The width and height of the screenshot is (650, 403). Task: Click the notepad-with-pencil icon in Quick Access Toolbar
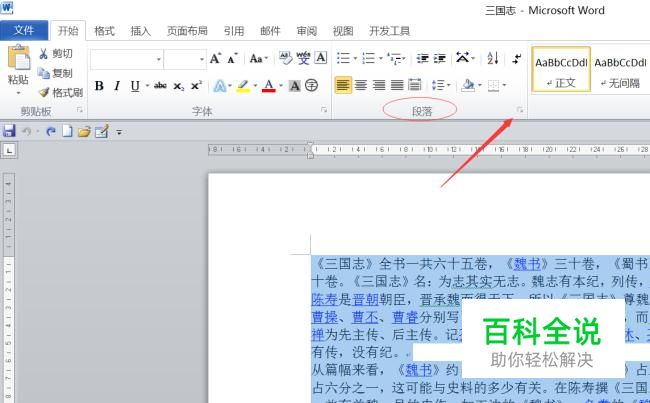102,131
